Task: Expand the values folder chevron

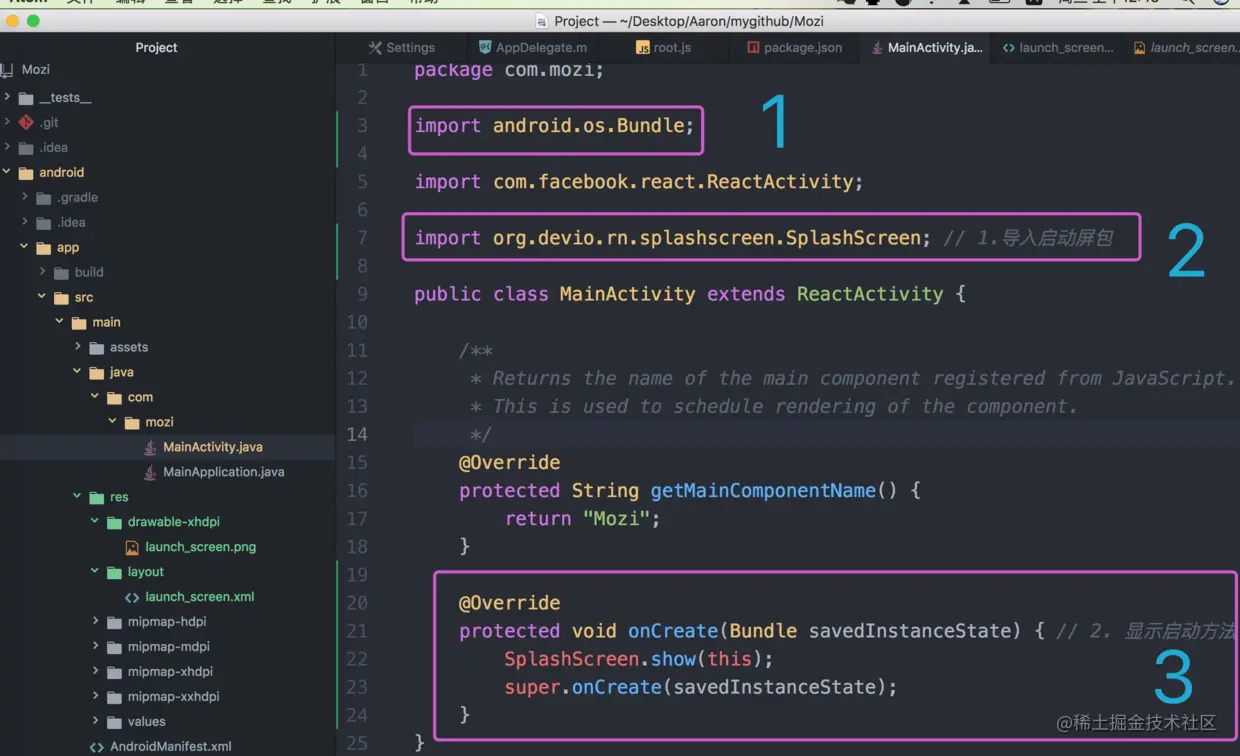Action: (96, 722)
